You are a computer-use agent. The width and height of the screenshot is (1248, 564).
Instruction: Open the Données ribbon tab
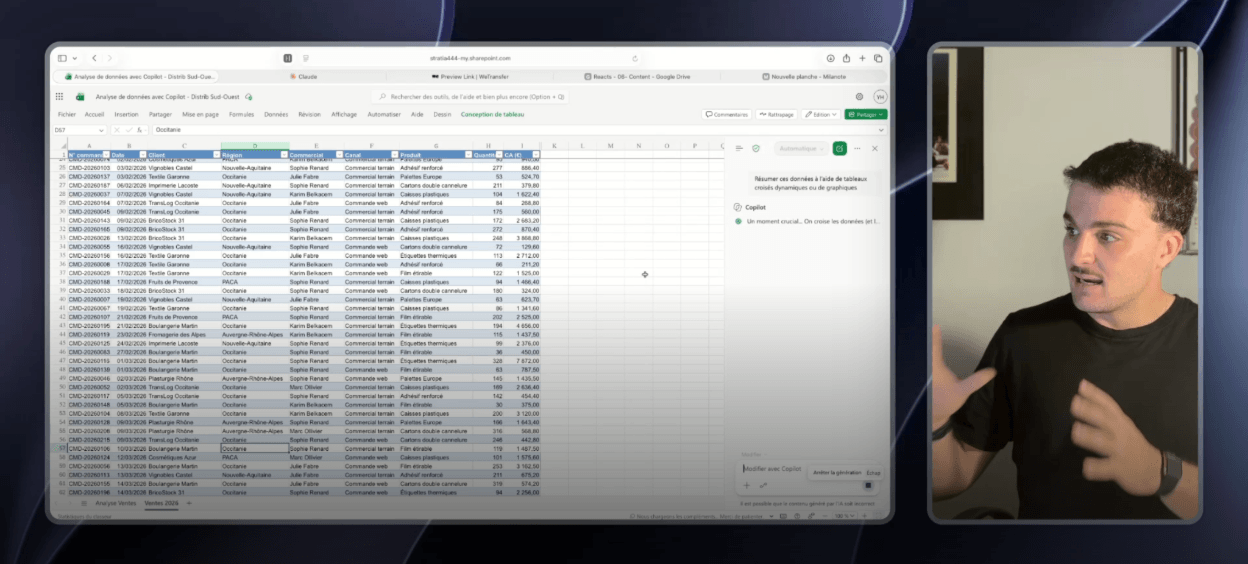276,114
